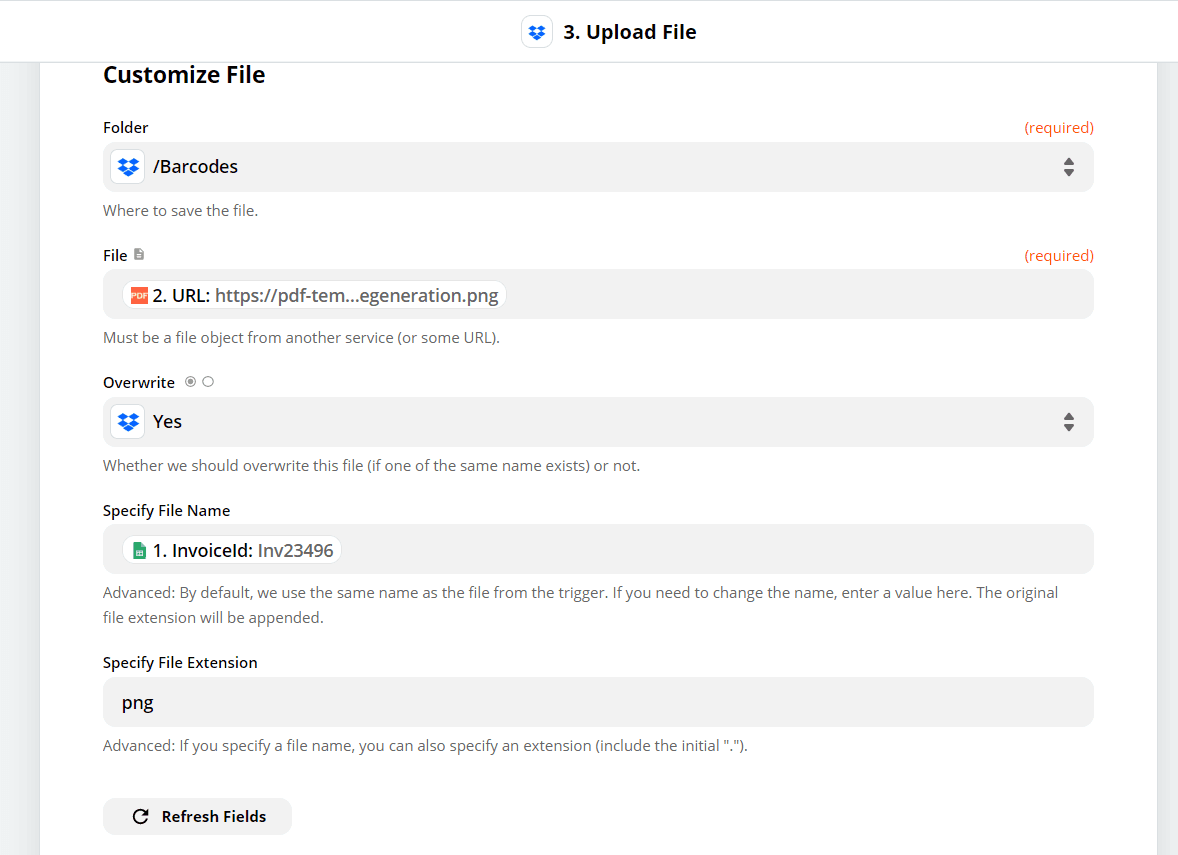Click the refresh arrow icon on Refresh Fields
Viewport: 1178px width, 855px height.
[x=140, y=816]
